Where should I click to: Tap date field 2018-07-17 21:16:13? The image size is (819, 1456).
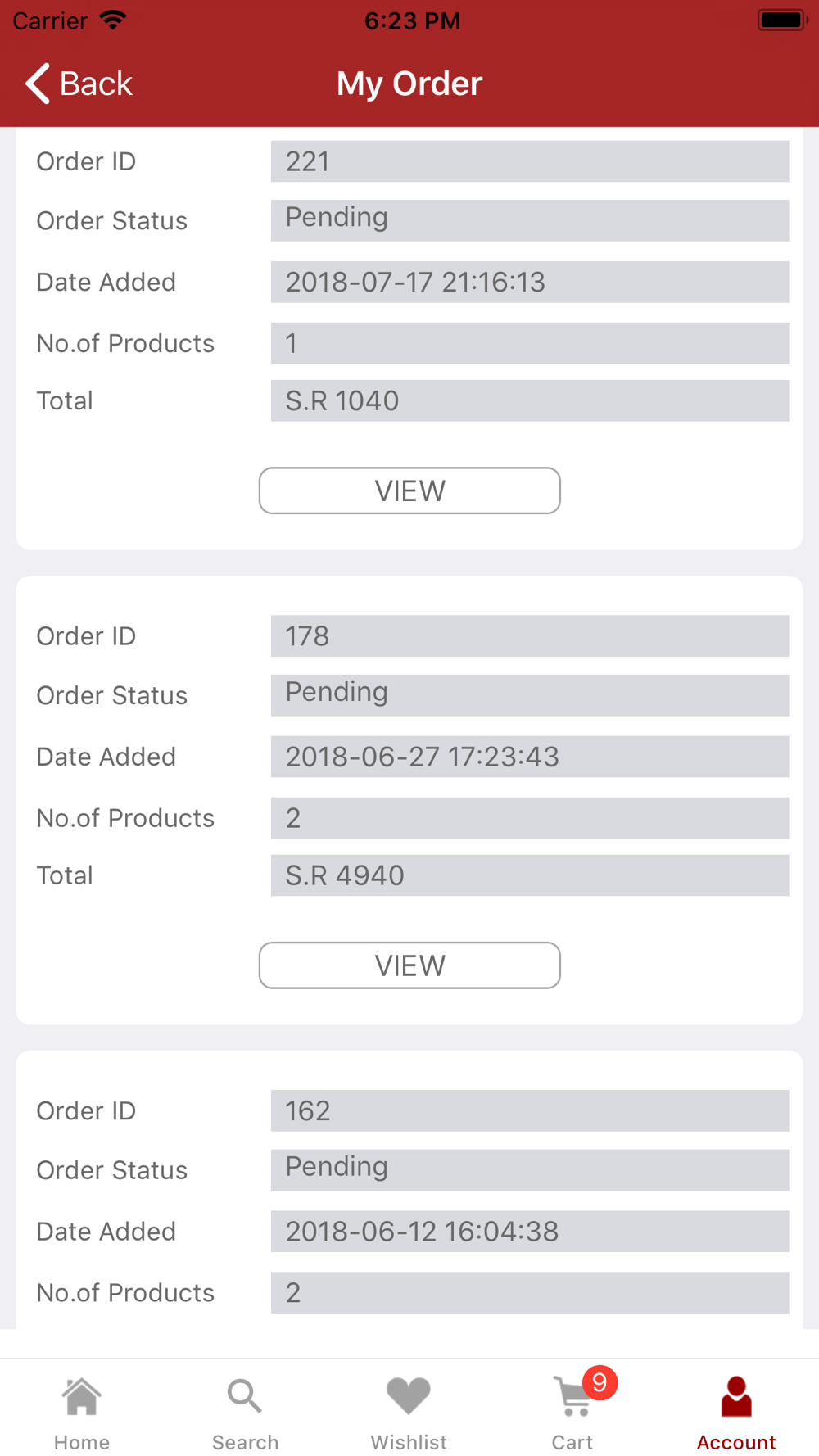530,282
